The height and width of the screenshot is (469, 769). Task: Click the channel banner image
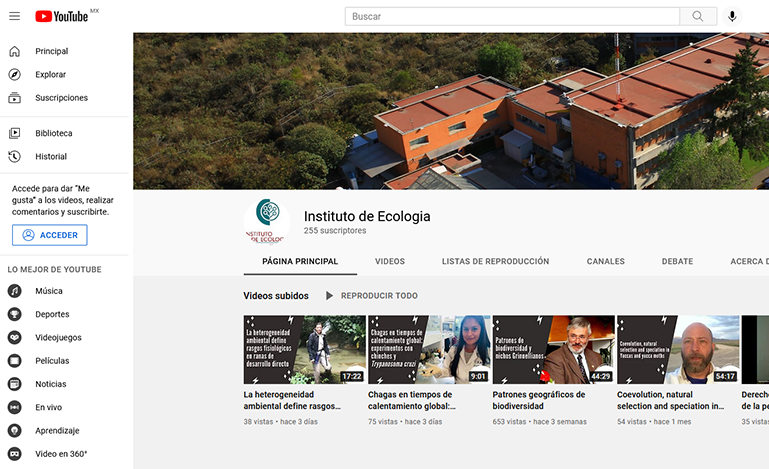[x=451, y=111]
